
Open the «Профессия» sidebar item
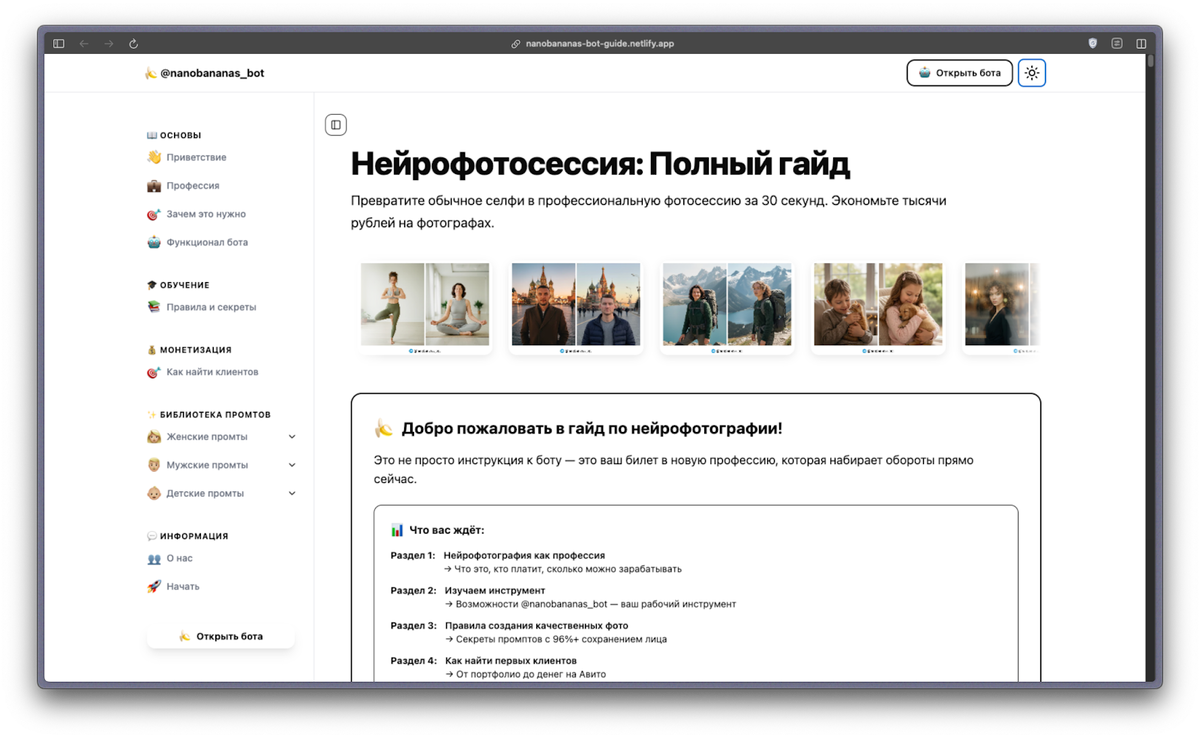193,186
